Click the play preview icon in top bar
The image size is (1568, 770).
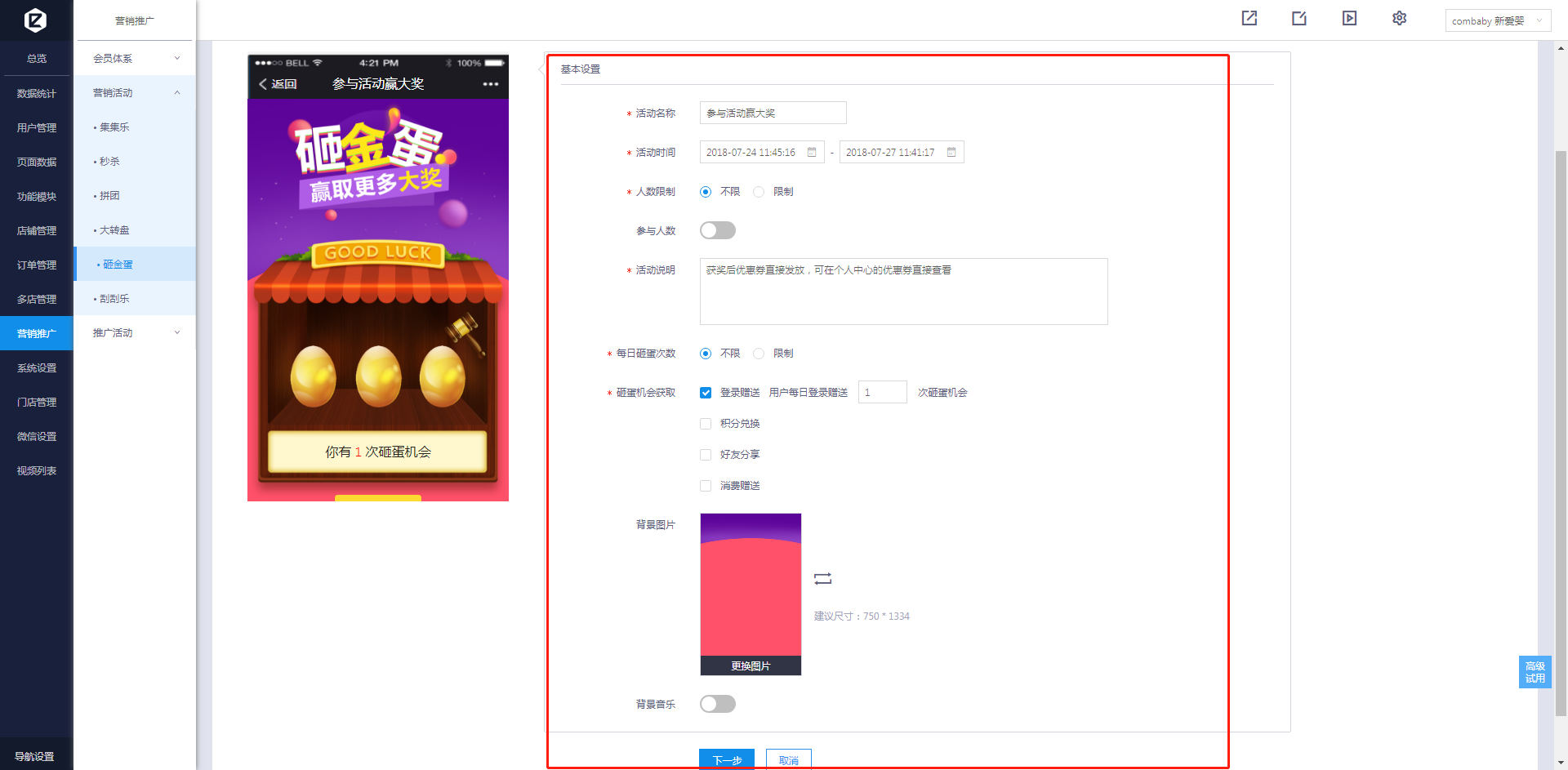pyautogui.click(x=1349, y=18)
